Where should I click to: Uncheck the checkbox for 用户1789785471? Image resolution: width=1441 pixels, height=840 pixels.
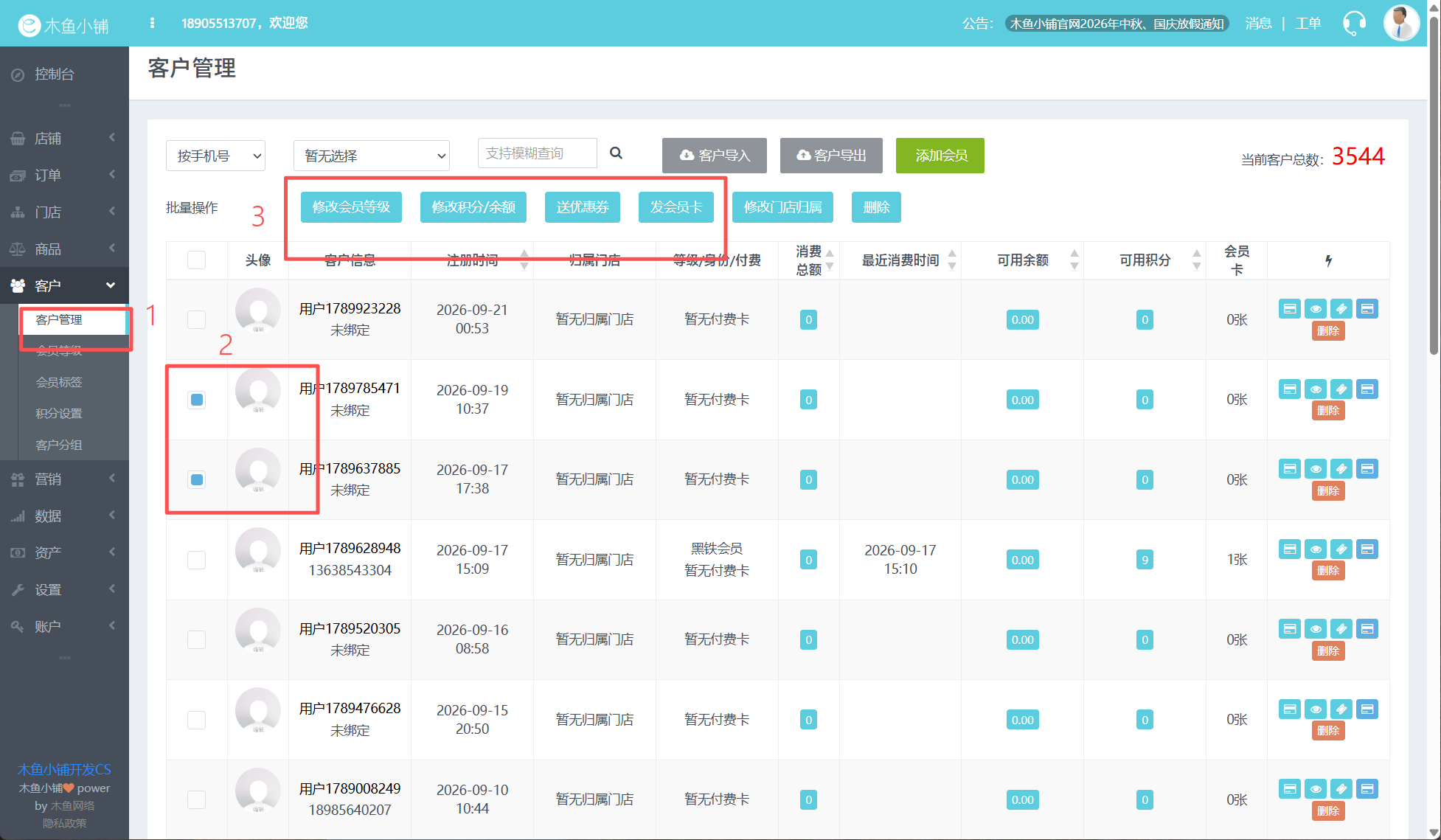[x=197, y=400]
